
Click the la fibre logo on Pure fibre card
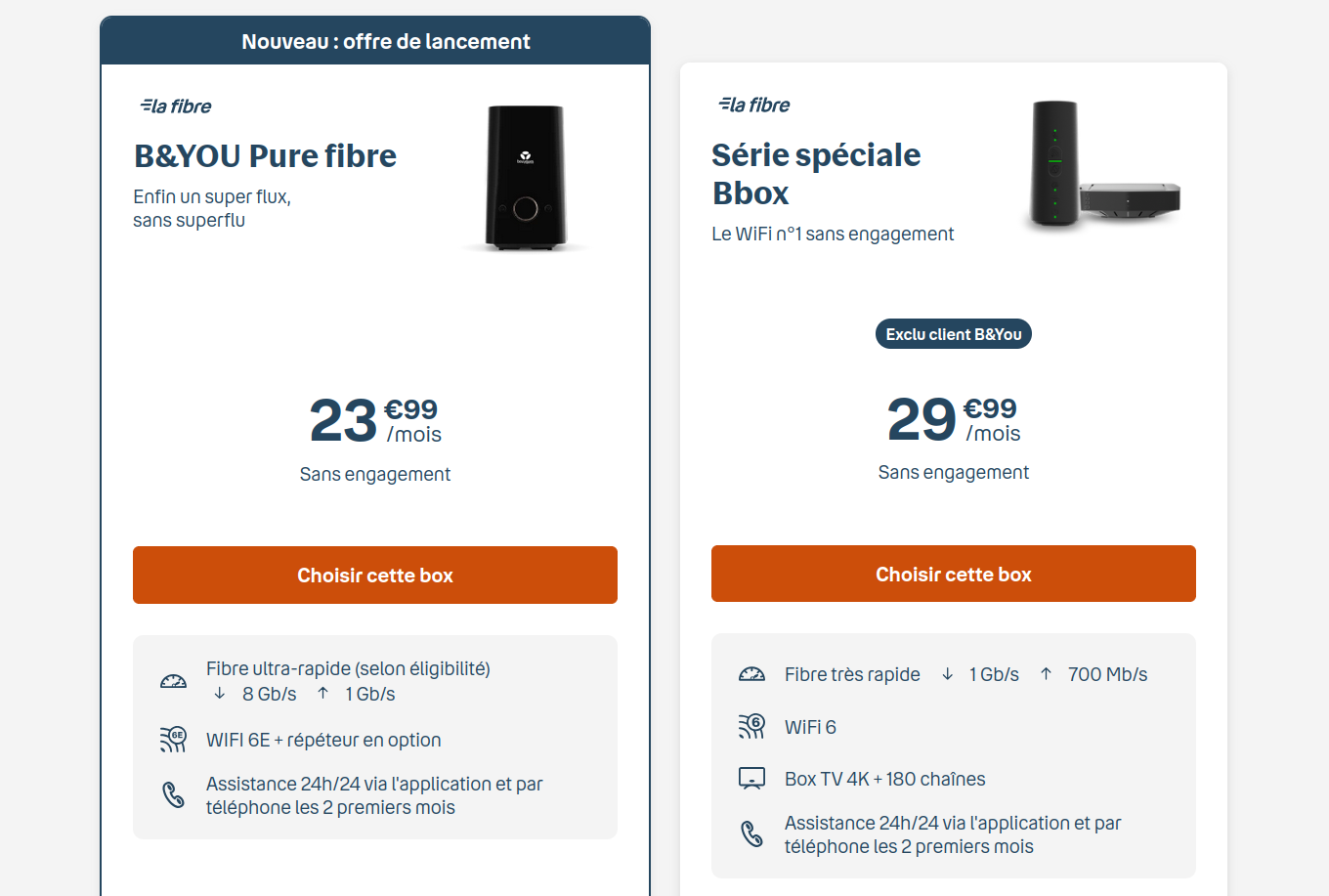(x=176, y=106)
